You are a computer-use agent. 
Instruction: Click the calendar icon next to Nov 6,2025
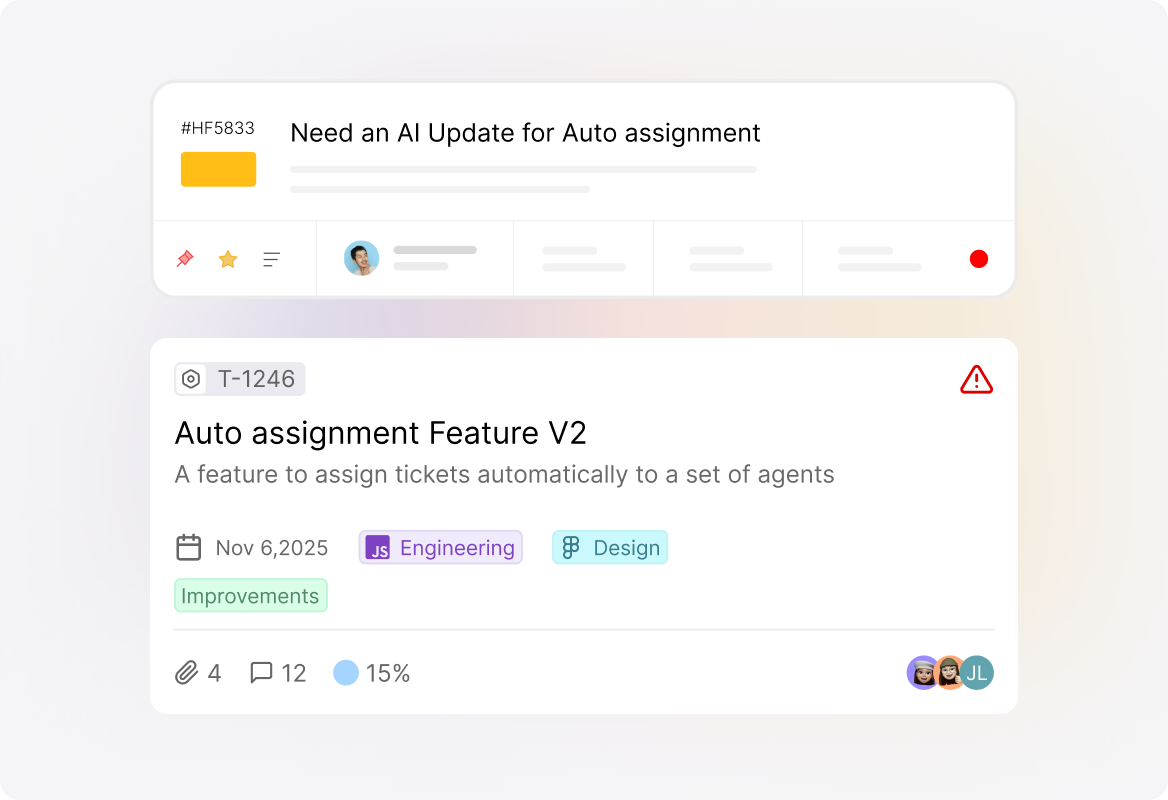pyautogui.click(x=188, y=547)
